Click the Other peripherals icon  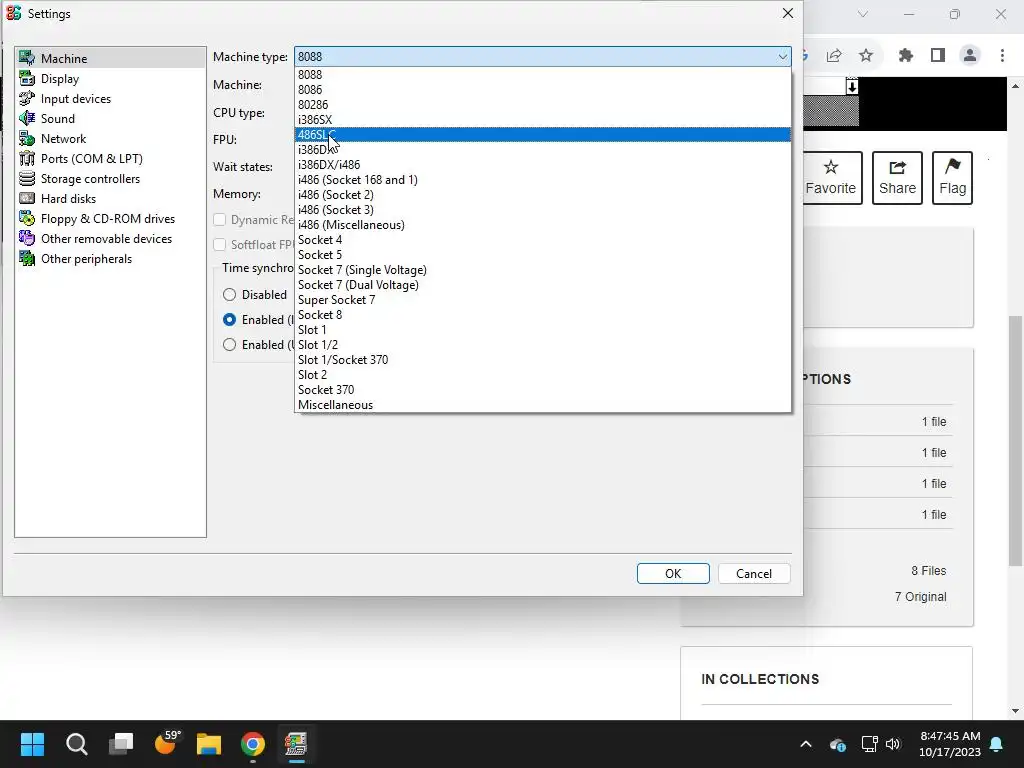pyautogui.click(x=27, y=259)
